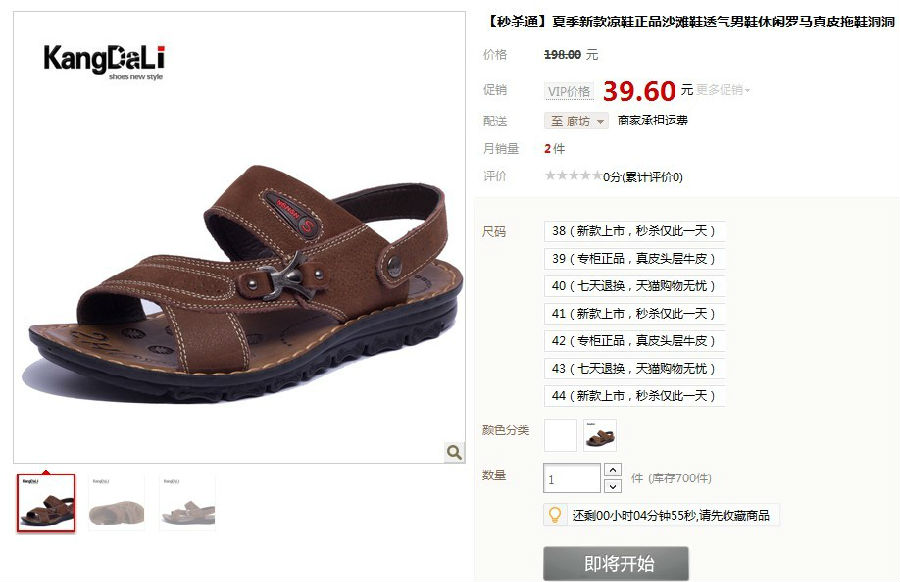This screenshot has height=582, width=900.
Task: Choose size 44 option
Action: [x=634, y=396]
